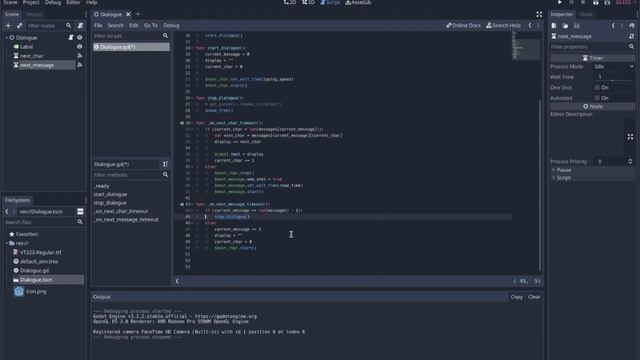
Task: Toggle visibility of Dialogue node
Action: click(x=80, y=38)
